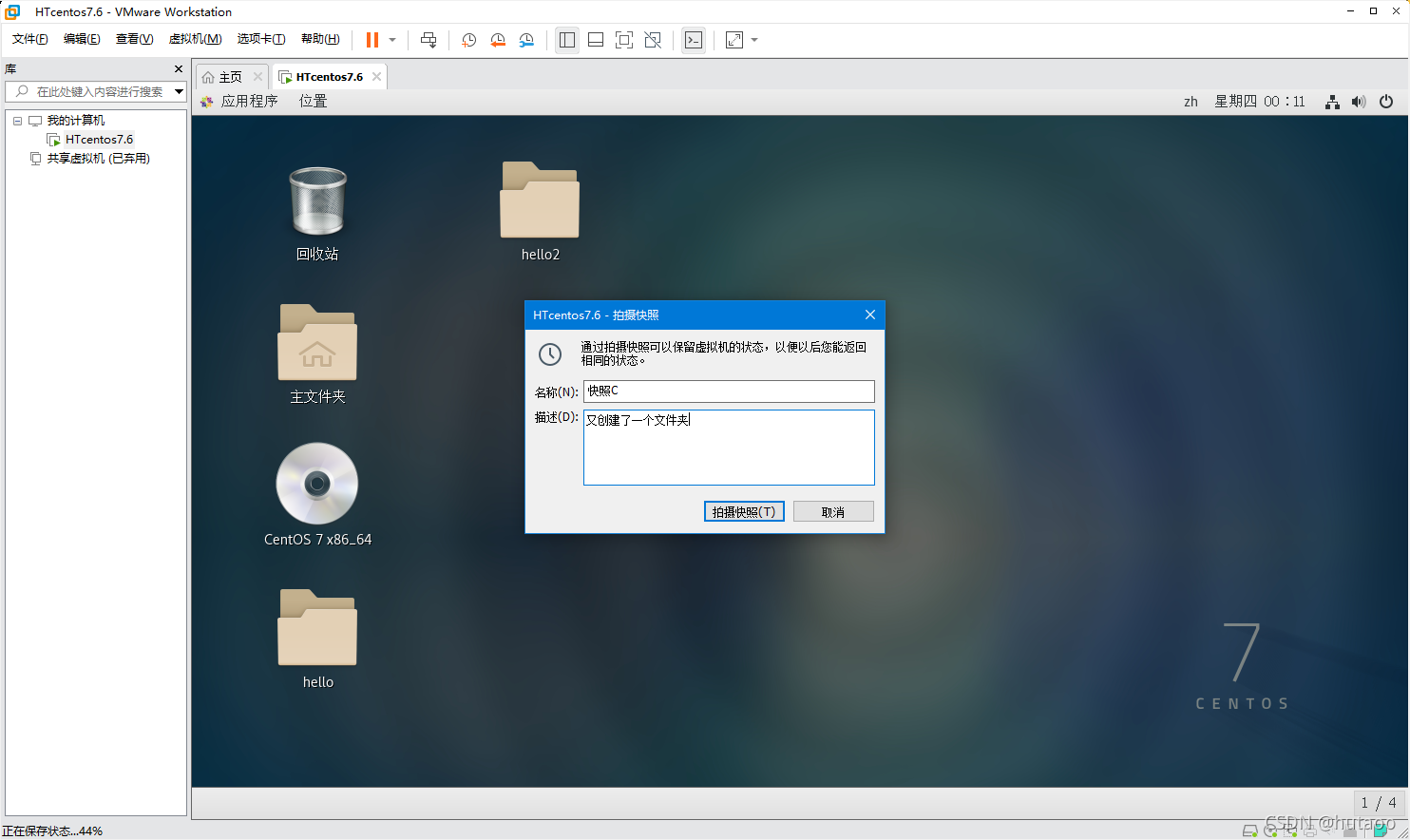Open the snapshot manager toolbar icon
Image resolution: width=1410 pixels, height=840 pixels.
526,40
